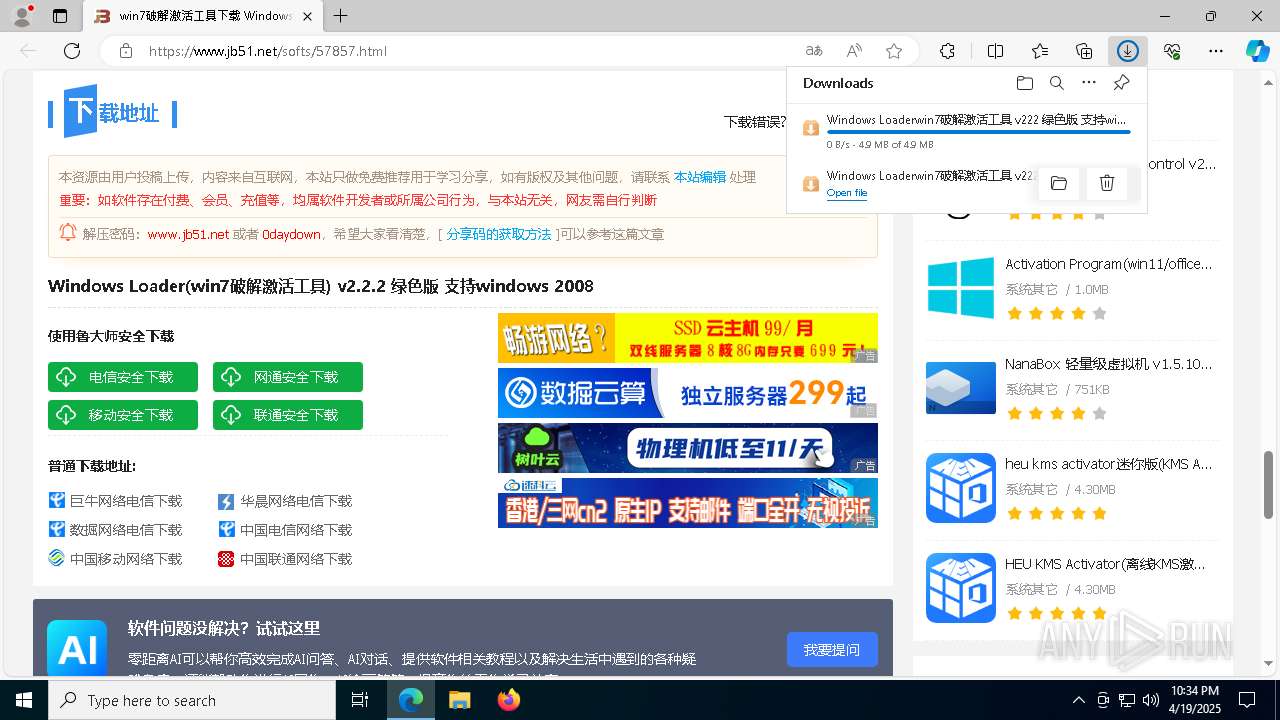
Task: View site information lock icon
Action: (126, 51)
